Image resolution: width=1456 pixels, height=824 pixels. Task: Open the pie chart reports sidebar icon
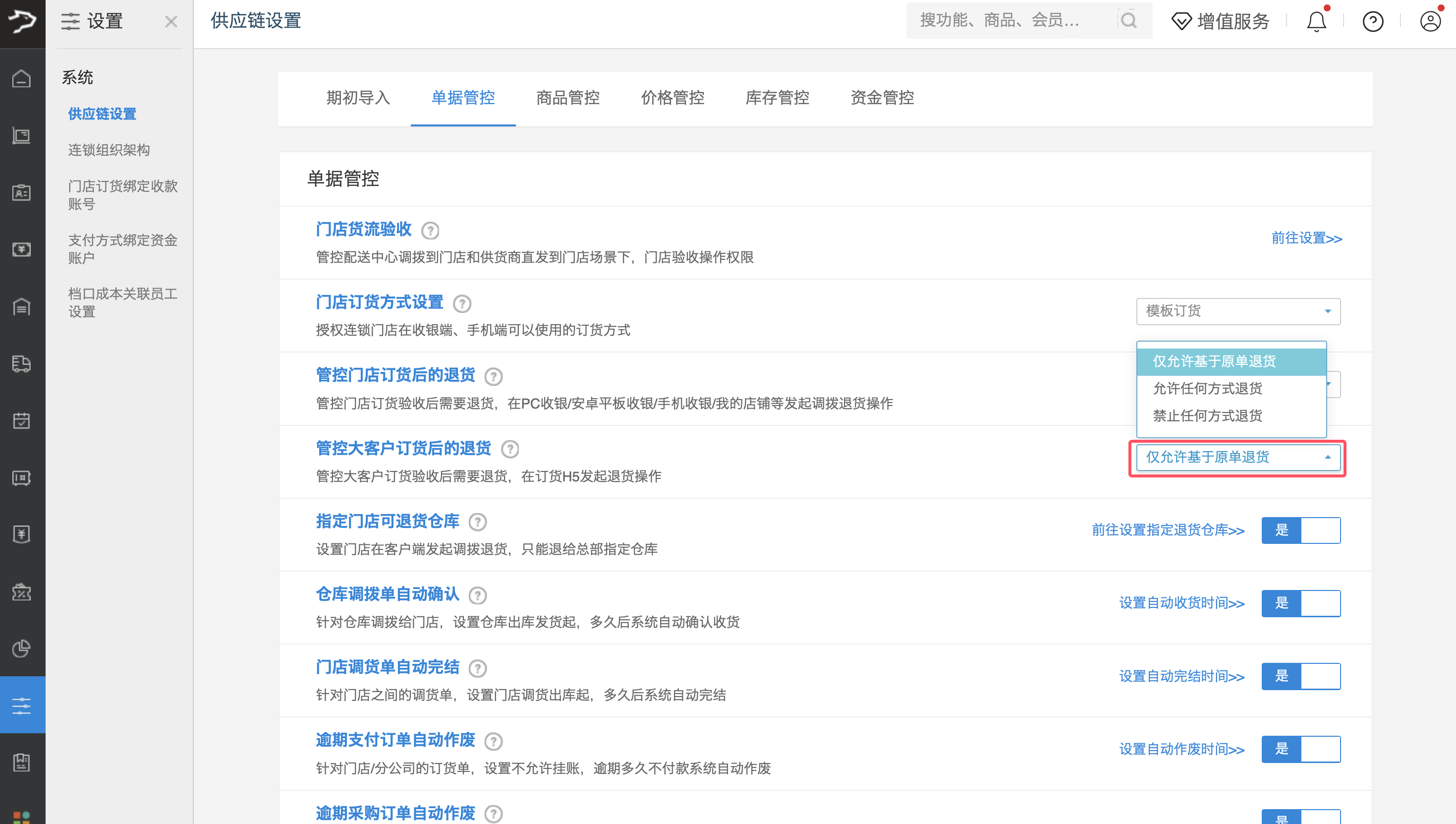21,648
